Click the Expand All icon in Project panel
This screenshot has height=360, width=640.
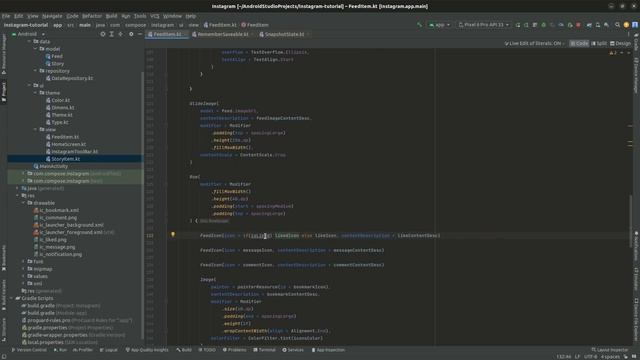(111, 34)
